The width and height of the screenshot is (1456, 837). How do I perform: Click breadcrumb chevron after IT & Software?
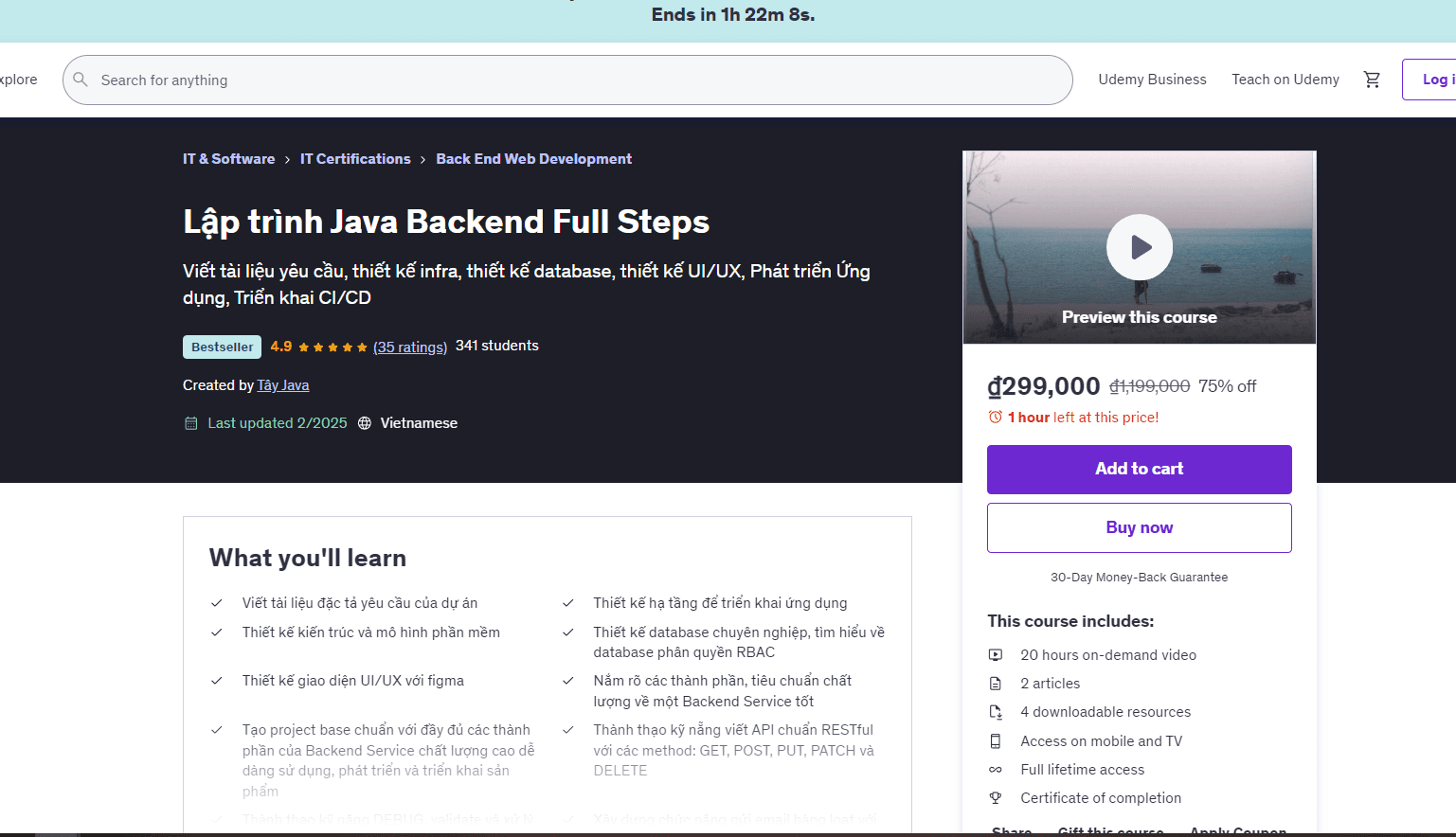click(287, 160)
